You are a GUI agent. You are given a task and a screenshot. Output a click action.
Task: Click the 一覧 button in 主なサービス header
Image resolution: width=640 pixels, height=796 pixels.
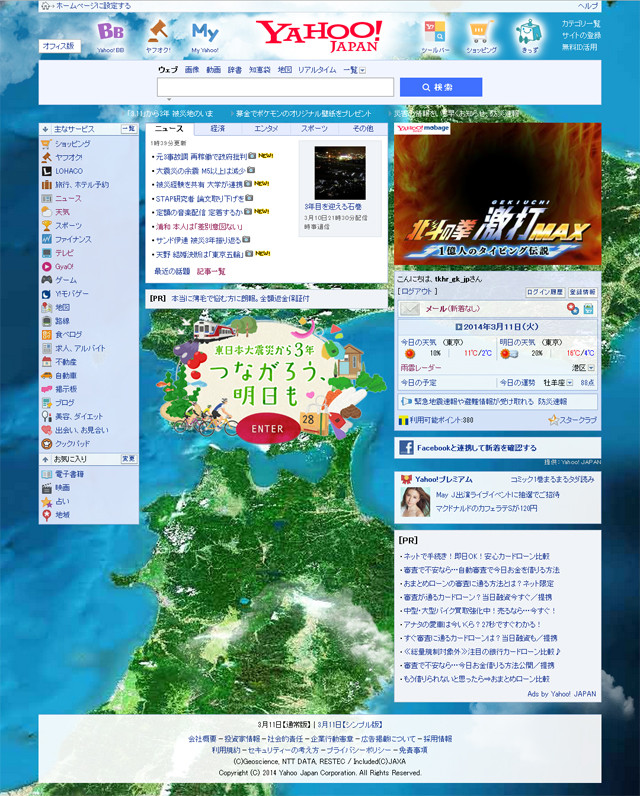coord(129,129)
